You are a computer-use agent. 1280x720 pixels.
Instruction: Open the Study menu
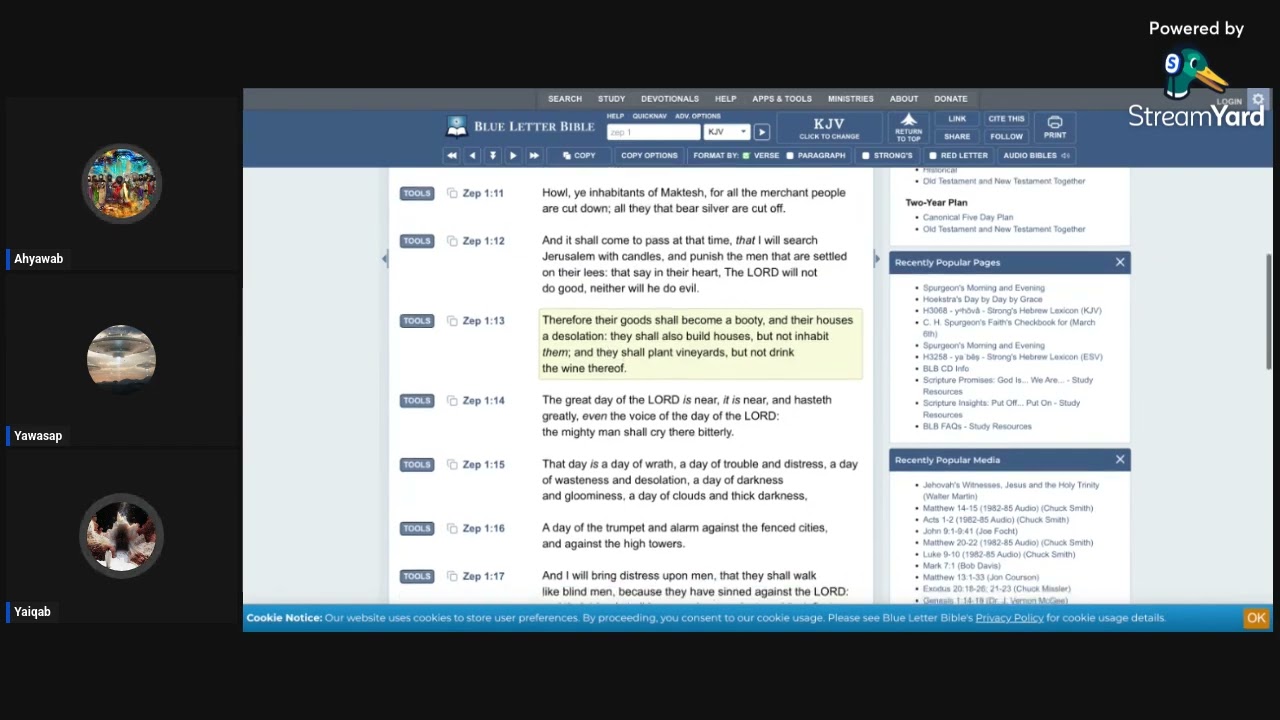611,99
